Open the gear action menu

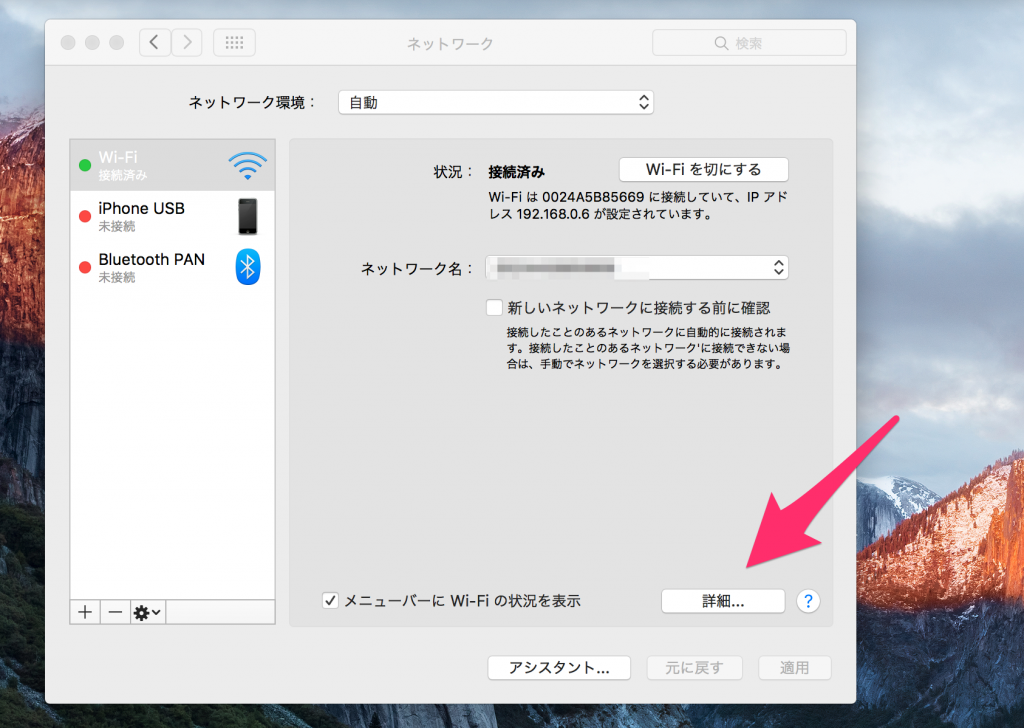click(x=147, y=612)
